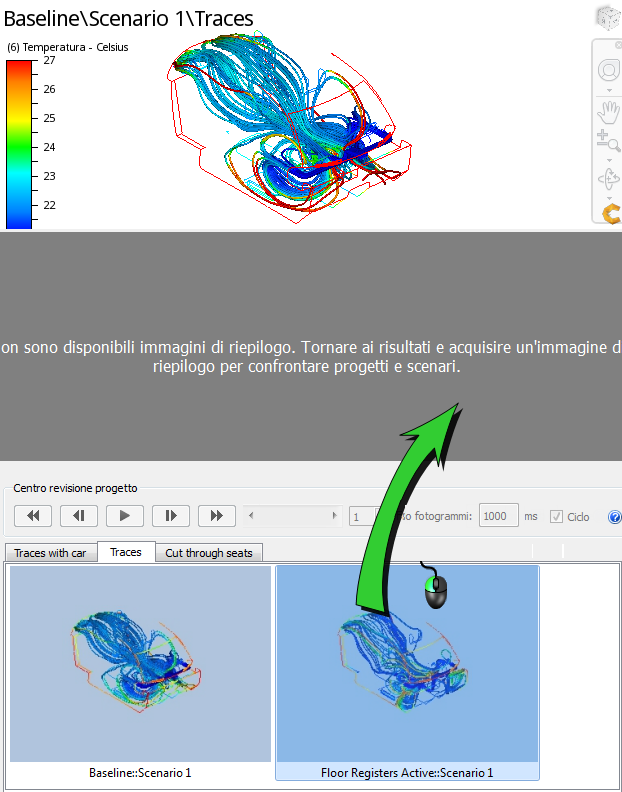Click the Temperatura - Celsius legend title

(x=68, y=47)
